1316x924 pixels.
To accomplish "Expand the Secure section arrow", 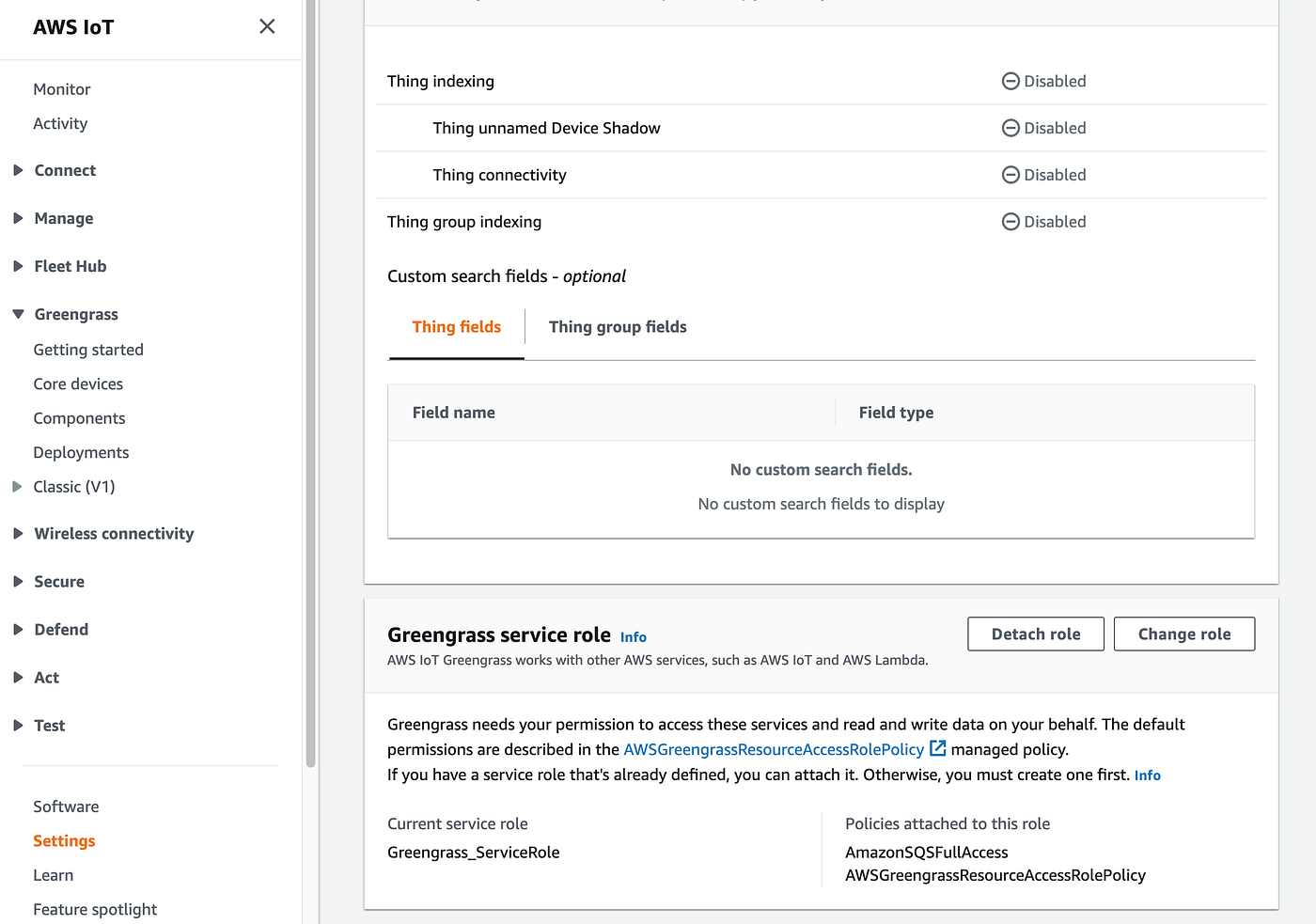I will tap(19, 582).
